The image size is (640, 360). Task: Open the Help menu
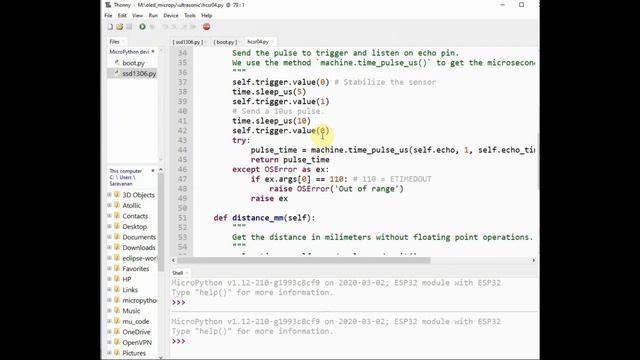pos(207,16)
